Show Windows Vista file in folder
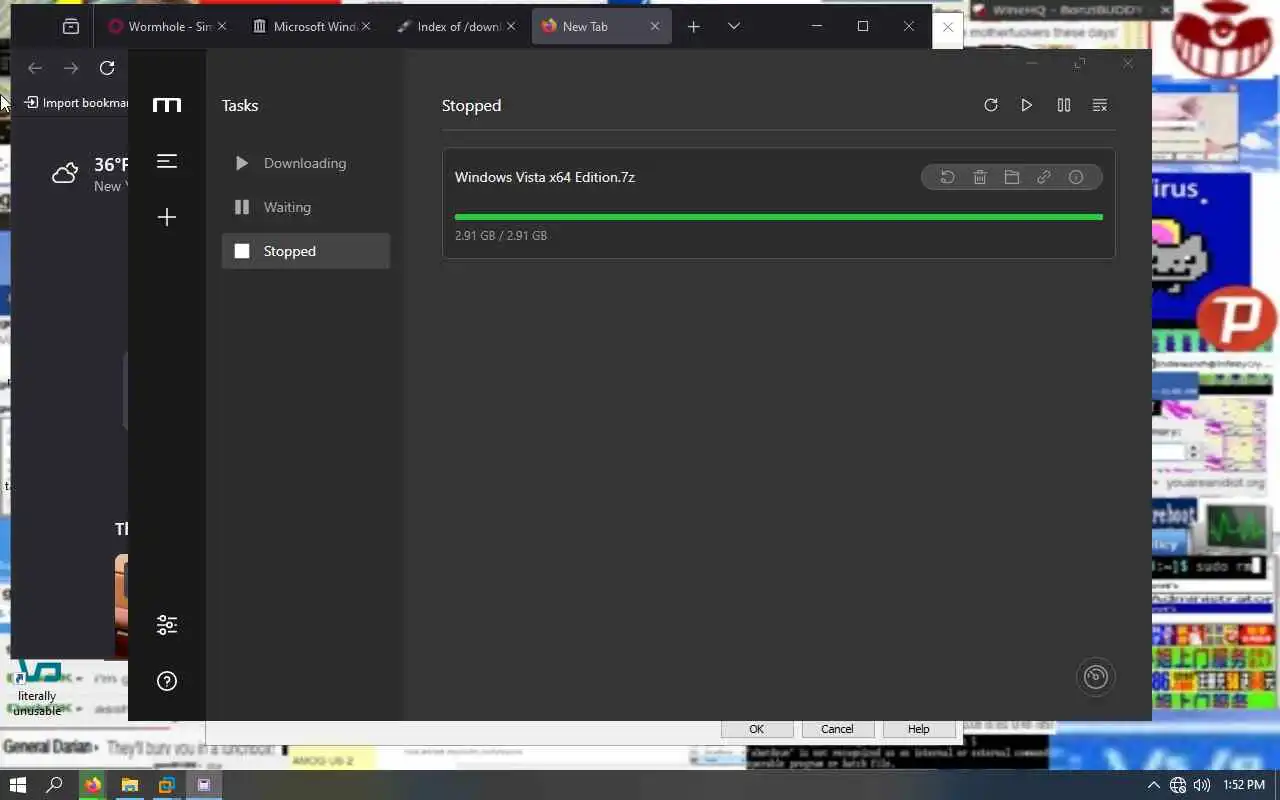This screenshot has height=800, width=1280. click(1012, 177)
